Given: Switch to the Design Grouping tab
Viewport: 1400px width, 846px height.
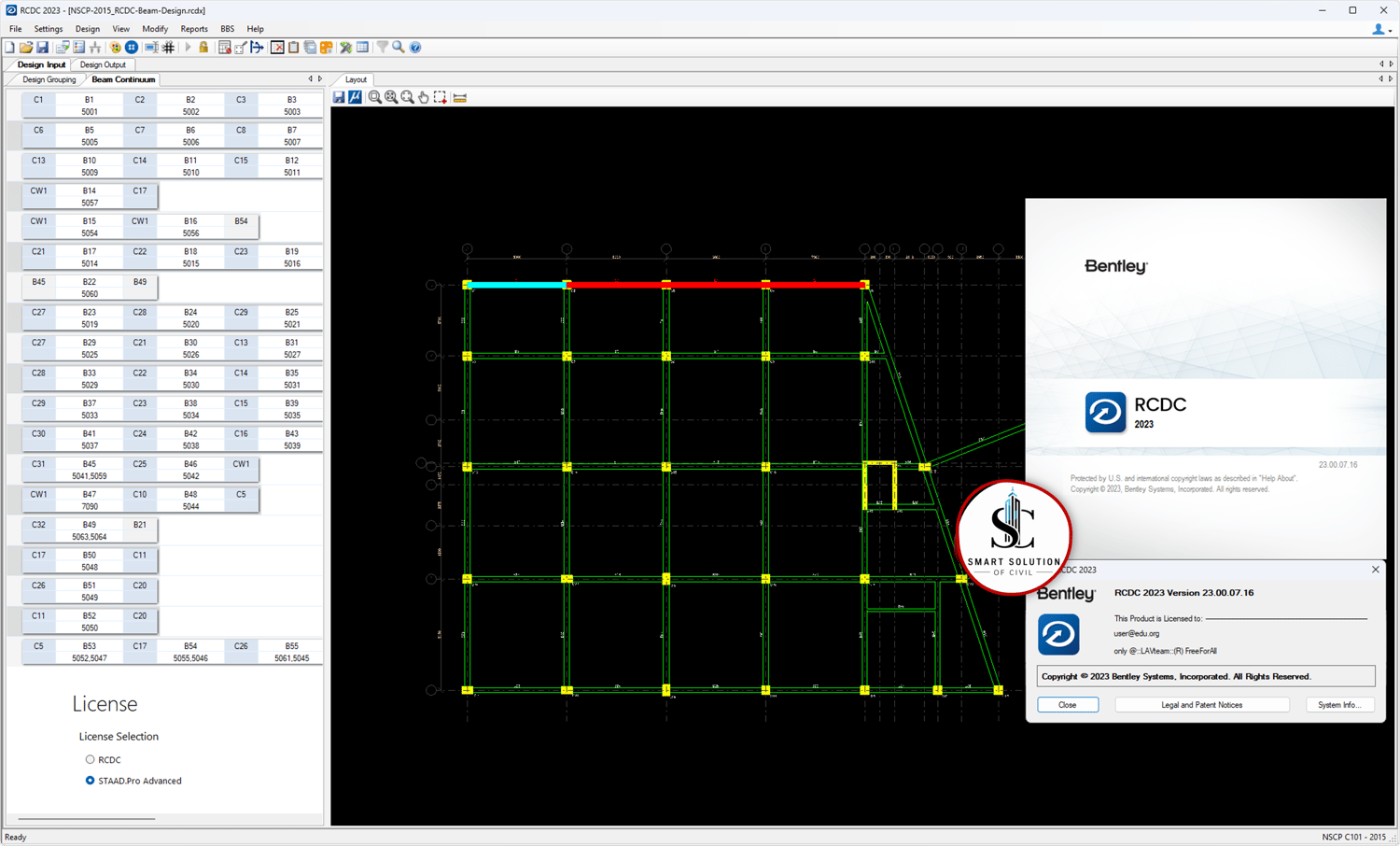Looking at the screenshot, I should pyautogui.click(x=49, y=80).
